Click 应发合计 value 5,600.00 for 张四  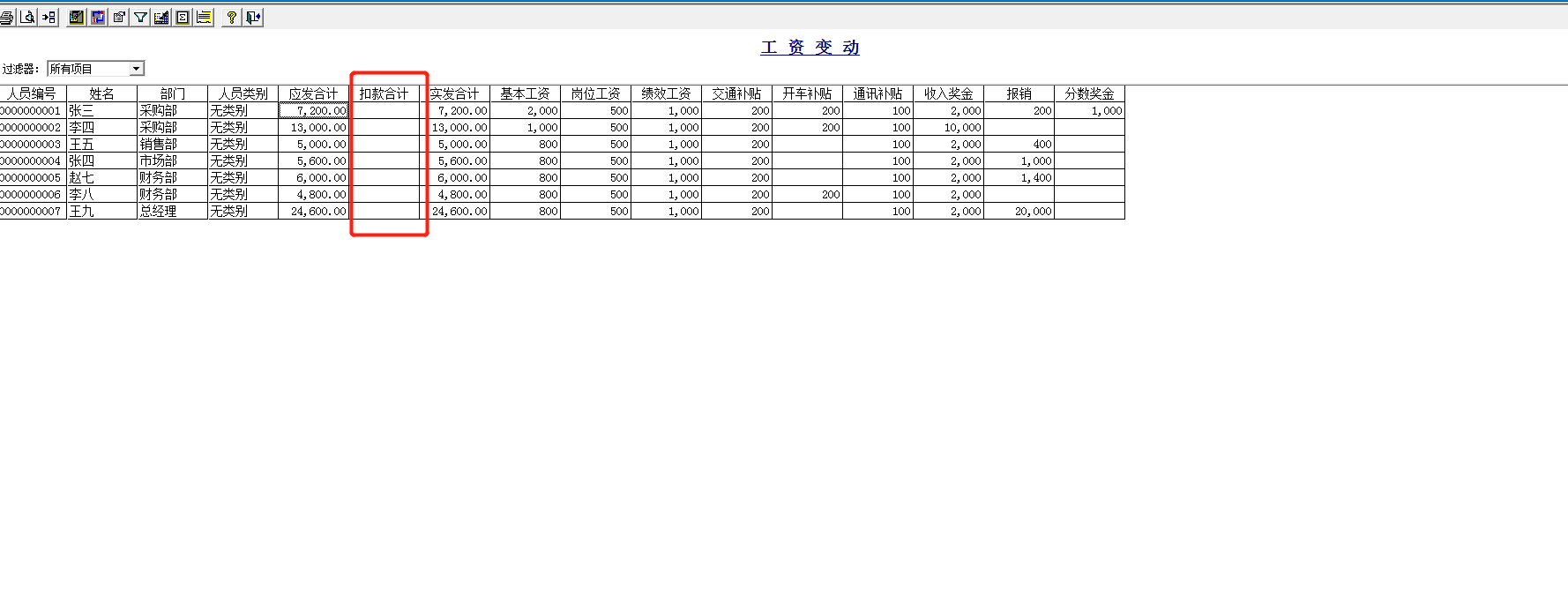coord(313,160)
